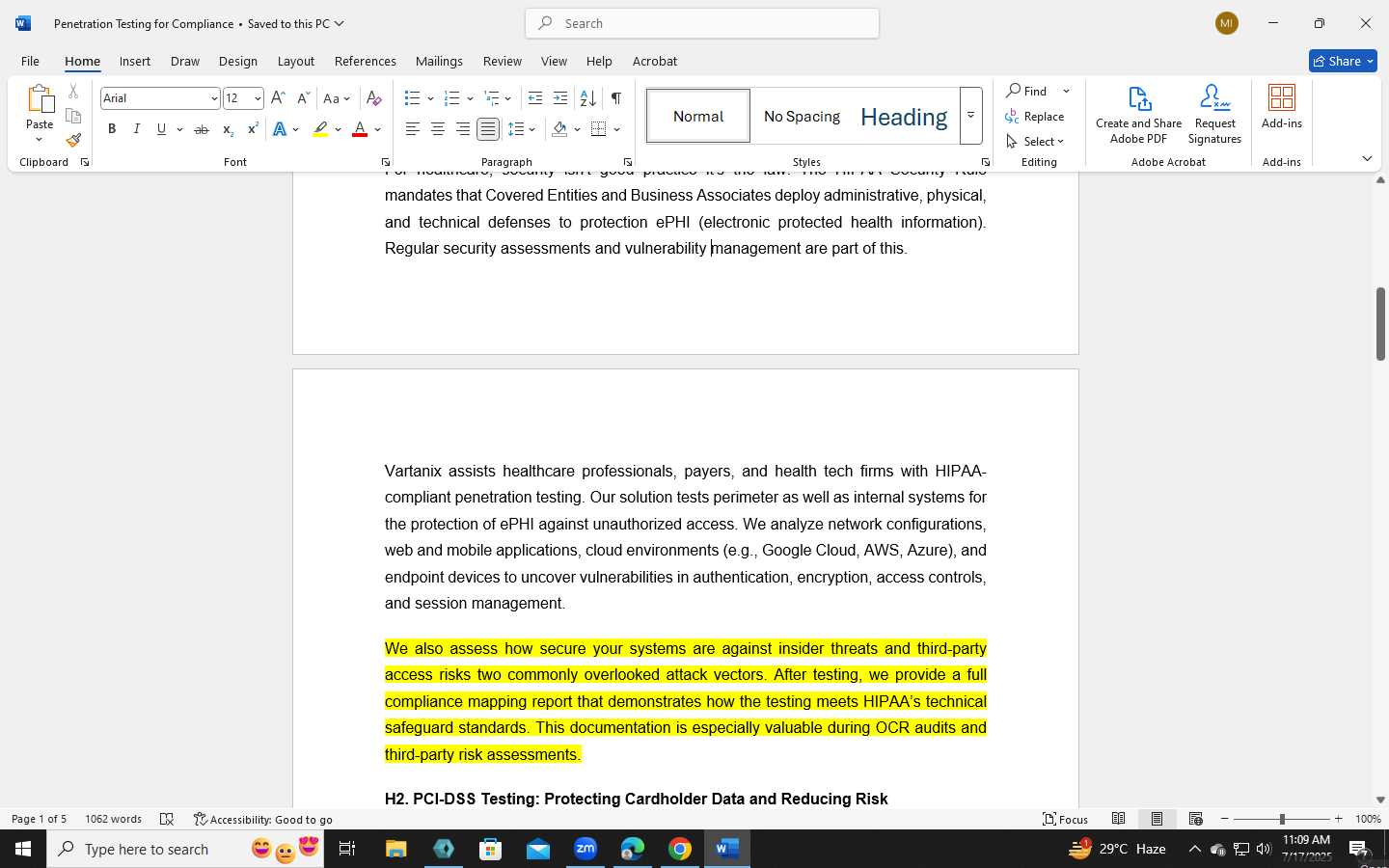The width and height of the screenshot is (1389, 868).
Task: Click Find in Editing group
Action: 1028,91
